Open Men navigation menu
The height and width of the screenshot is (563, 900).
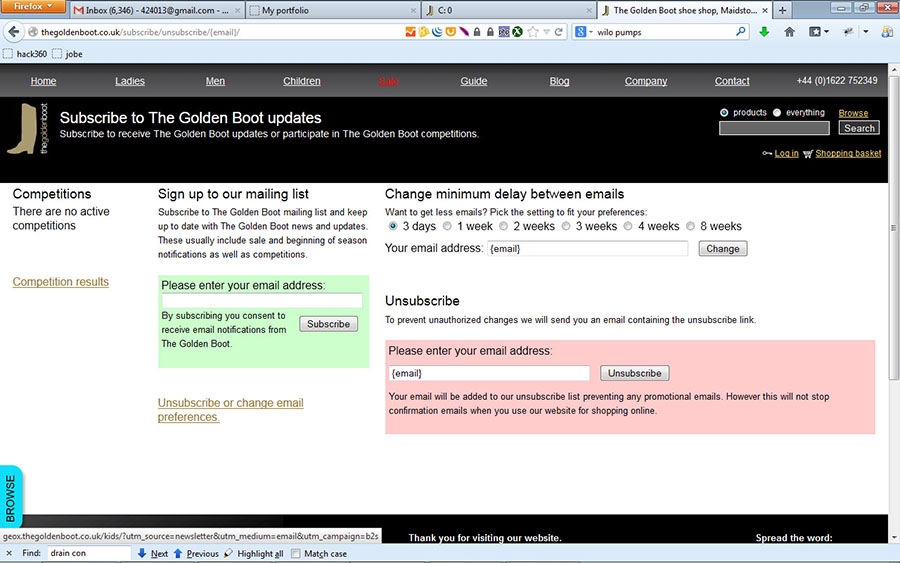[x=215, y=81]
